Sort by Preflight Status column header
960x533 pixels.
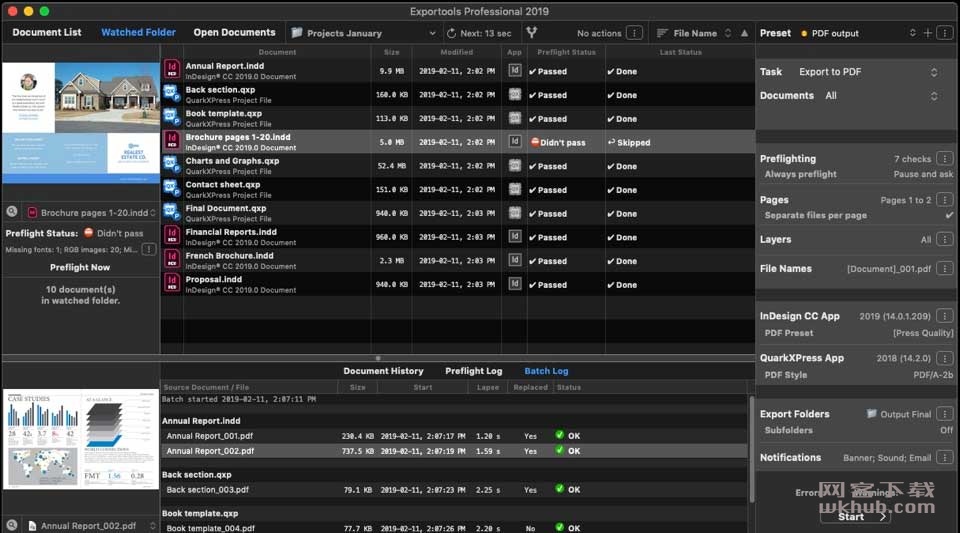pyautogui.click(x=566, y=52)
